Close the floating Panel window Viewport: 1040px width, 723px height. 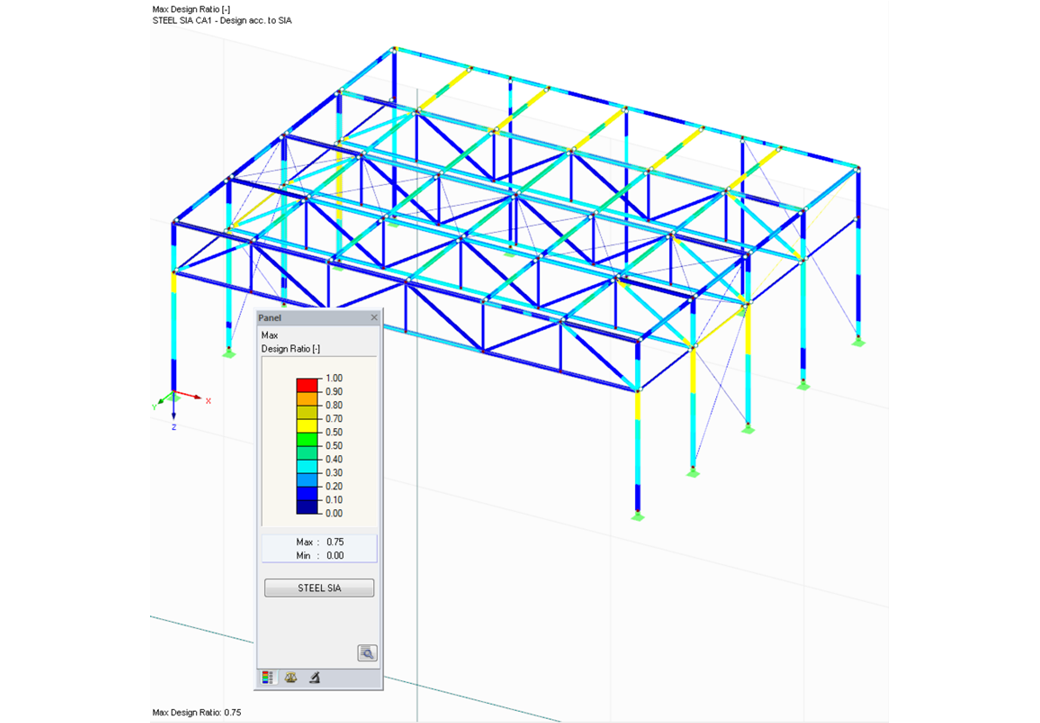pyautogui.click(x=373, y=317)
